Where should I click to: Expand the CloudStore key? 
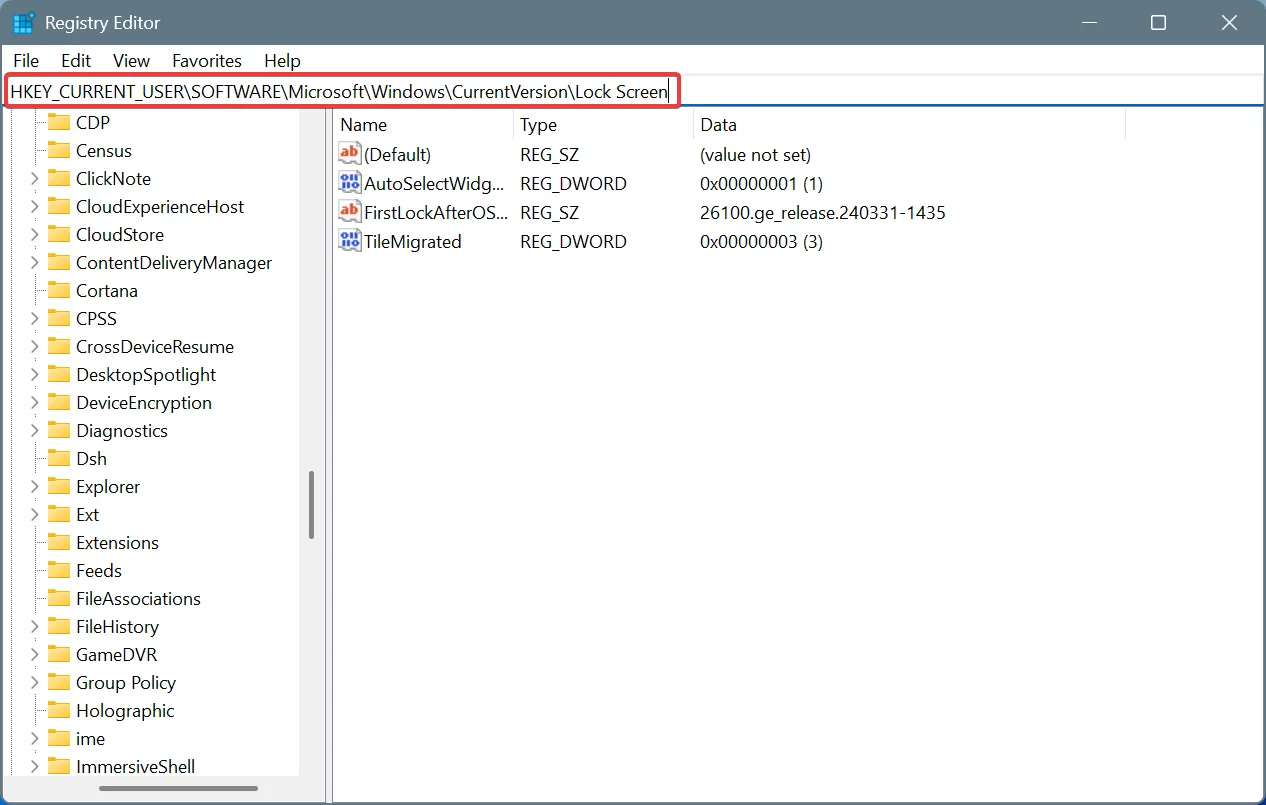[35, 234]
